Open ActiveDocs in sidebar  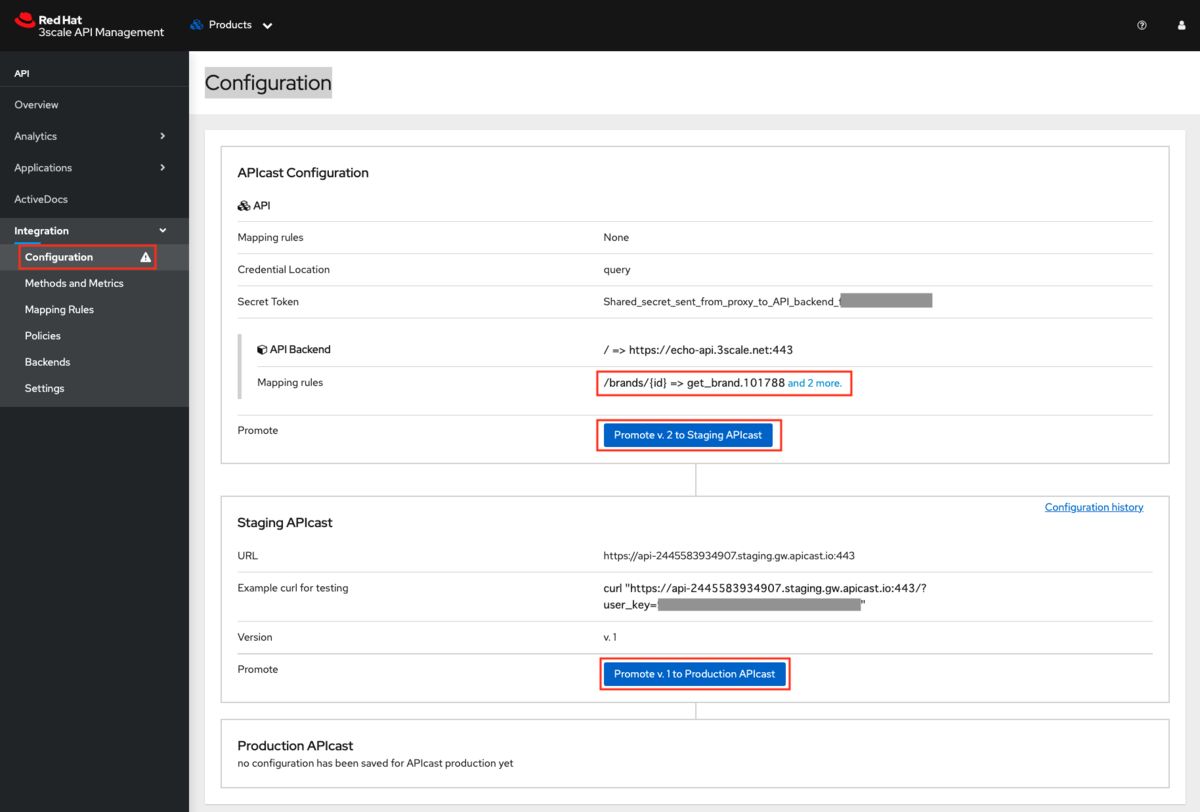click(x=41, y=199)
